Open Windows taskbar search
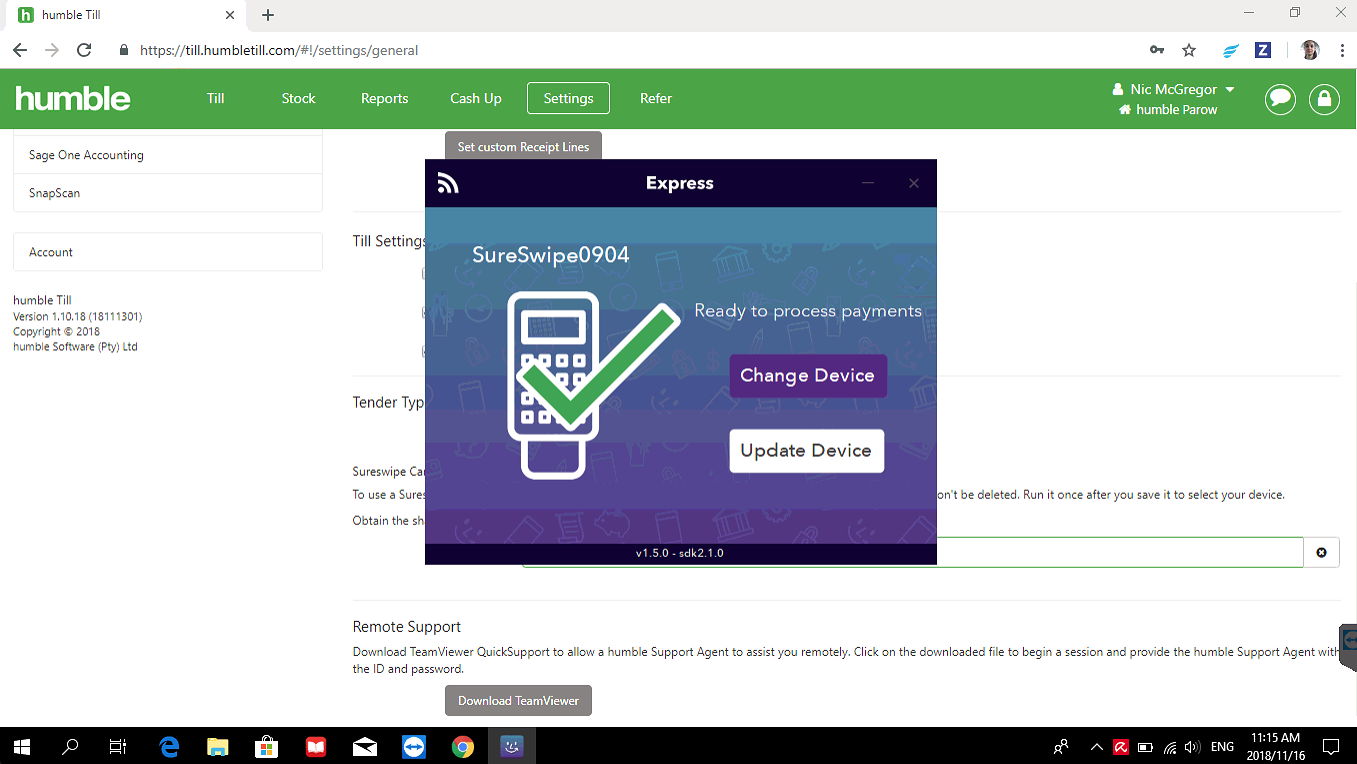 [x=70, y=746]
